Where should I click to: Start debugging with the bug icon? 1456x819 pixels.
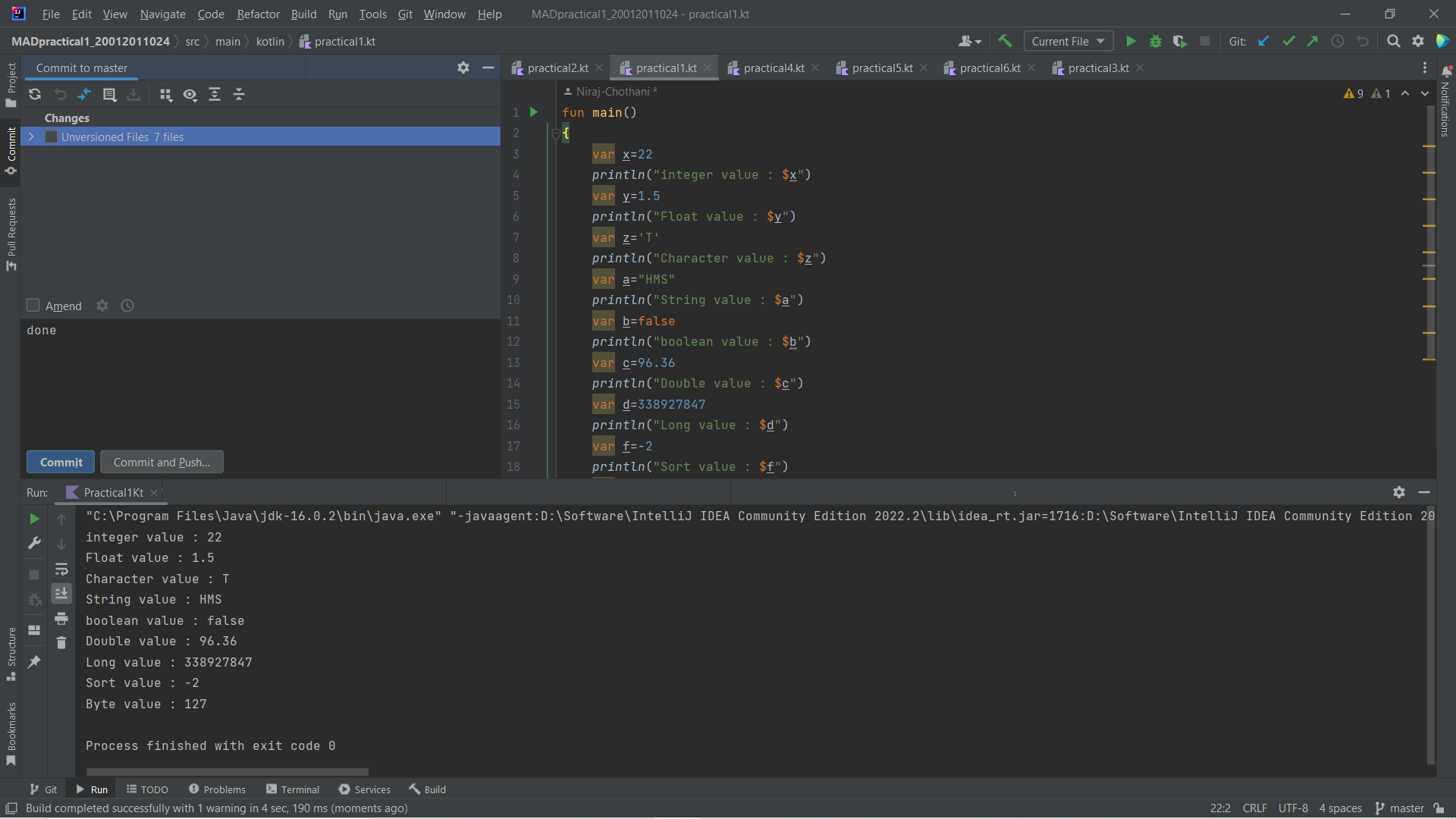click(x=1155, y=41)
